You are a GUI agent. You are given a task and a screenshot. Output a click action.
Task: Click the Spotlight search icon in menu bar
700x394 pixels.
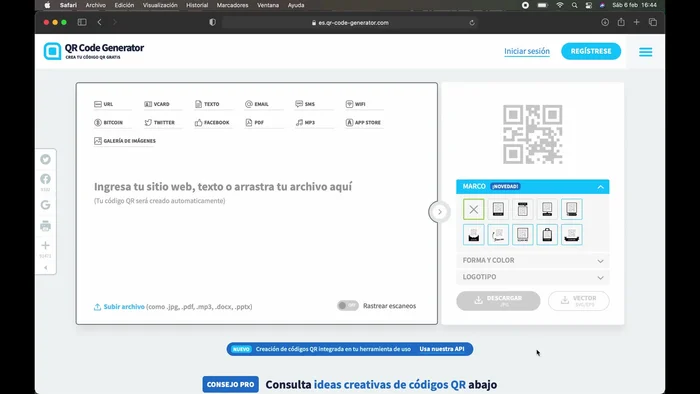pos(575,5)
